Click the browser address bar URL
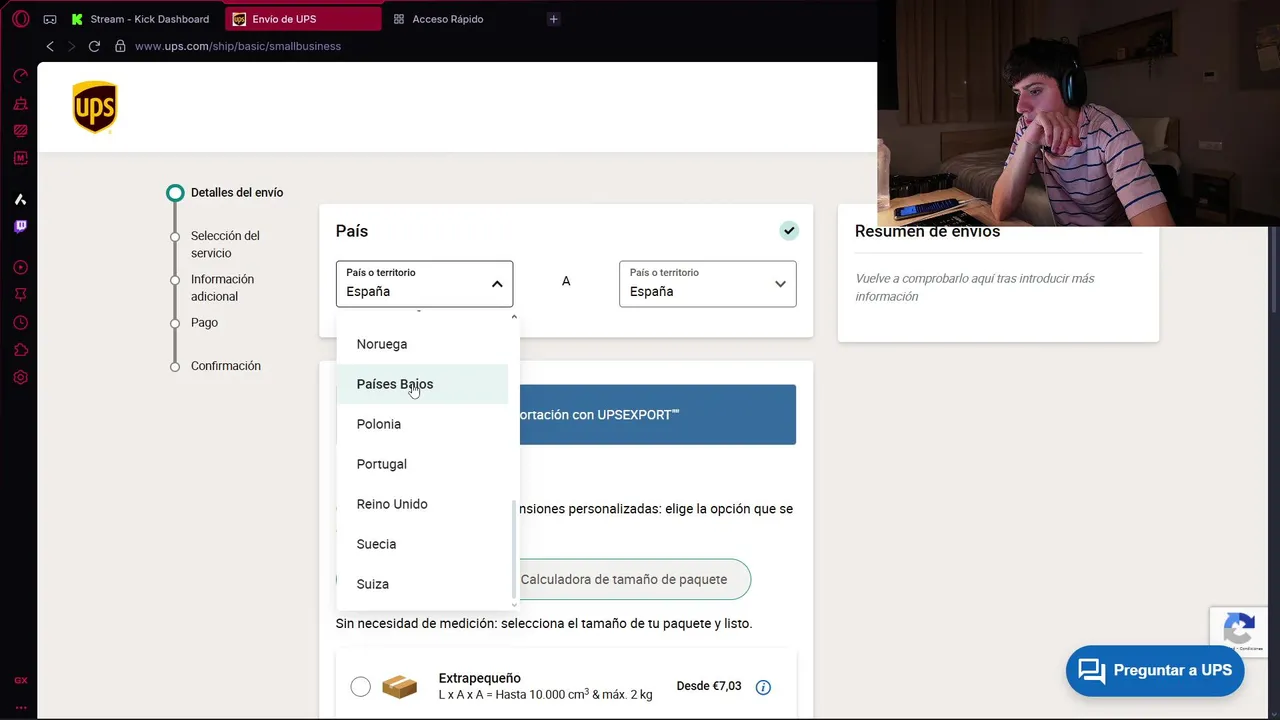Image resolution: width=1280 pixels, height=720 pixels. [238, 46]
